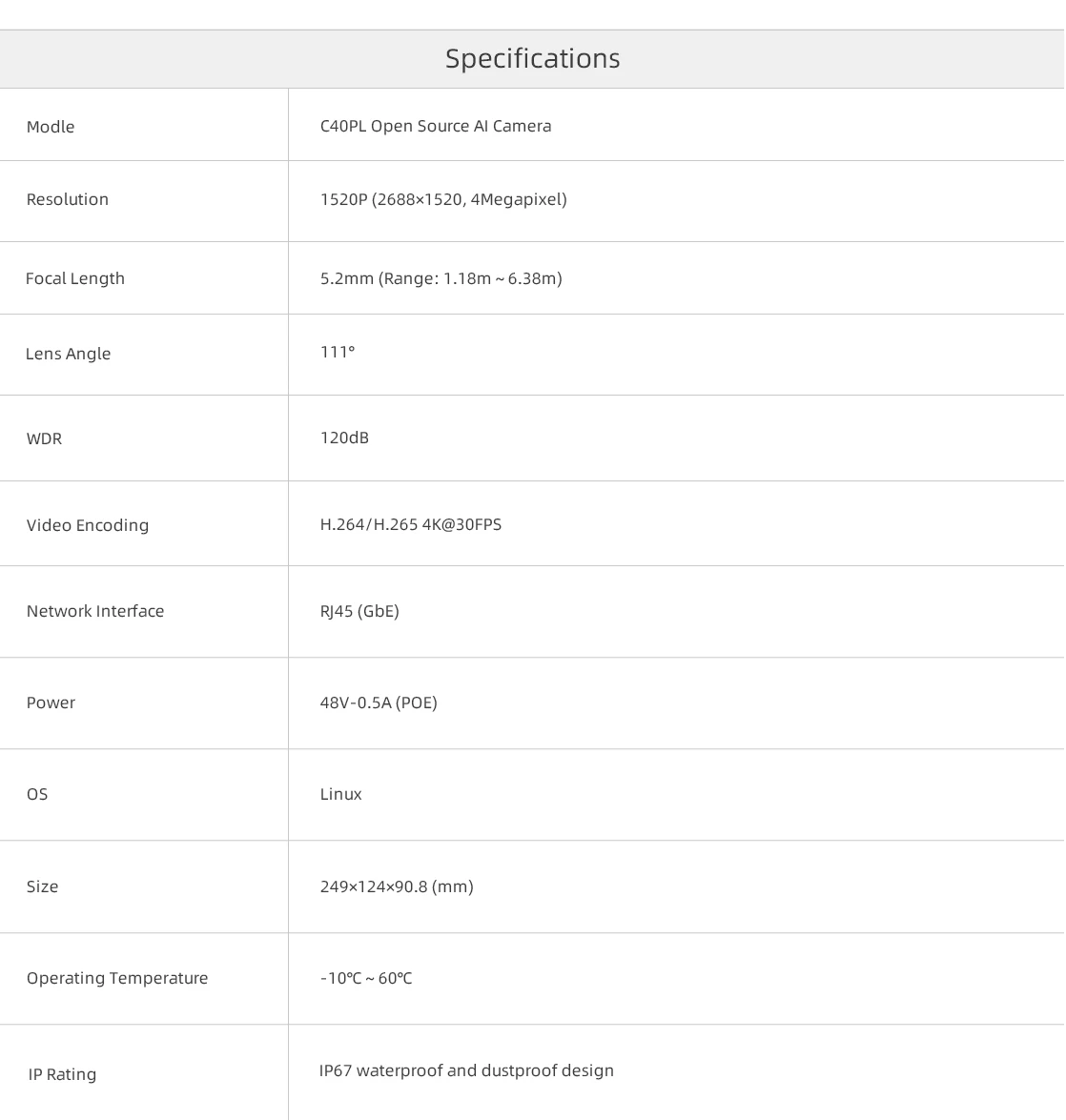This screenshot has height=1120, width=1066.
Task: Select the WDR row label
Action: coord(44,438)
